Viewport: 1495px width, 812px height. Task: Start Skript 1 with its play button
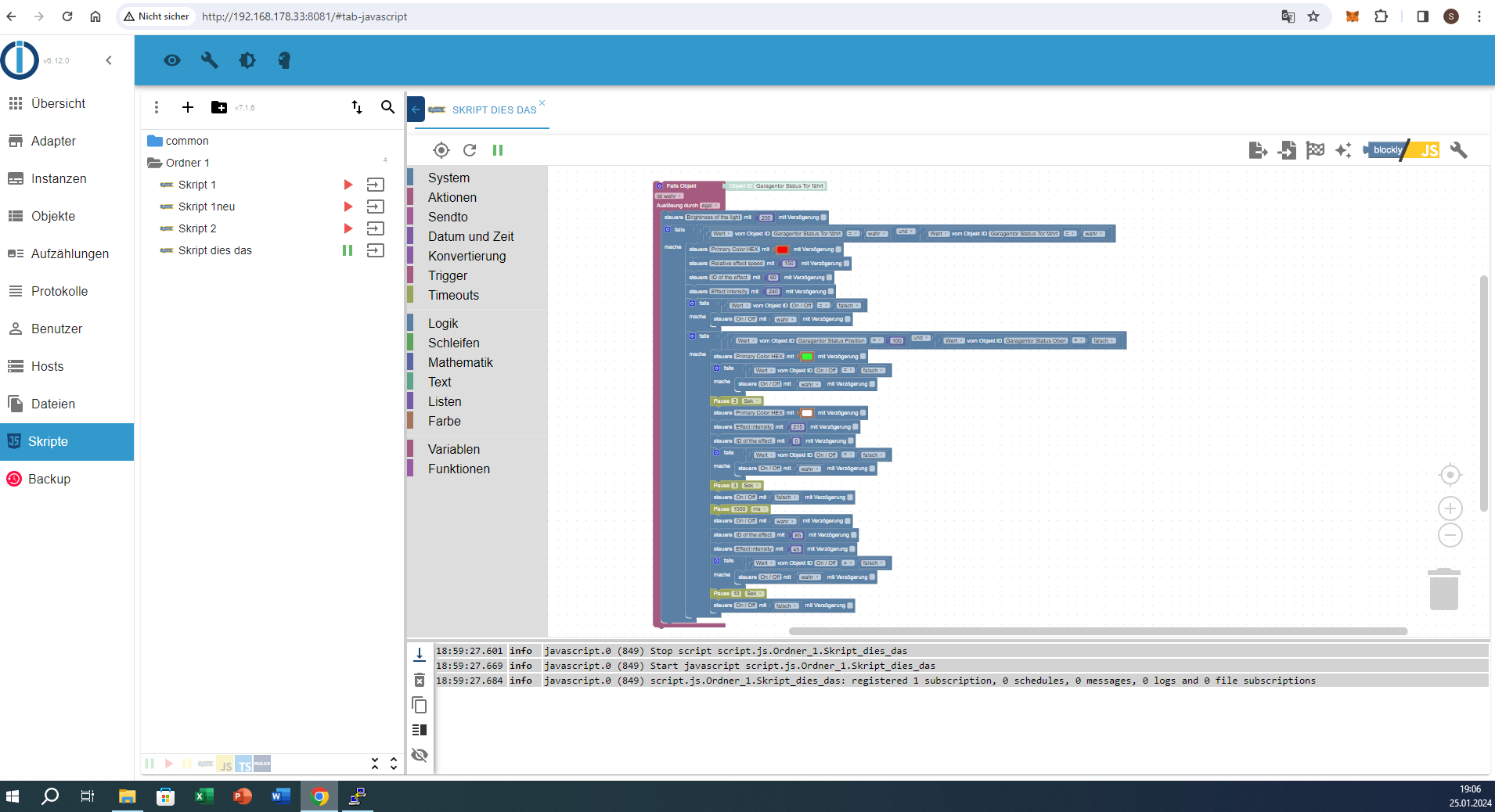348,185
